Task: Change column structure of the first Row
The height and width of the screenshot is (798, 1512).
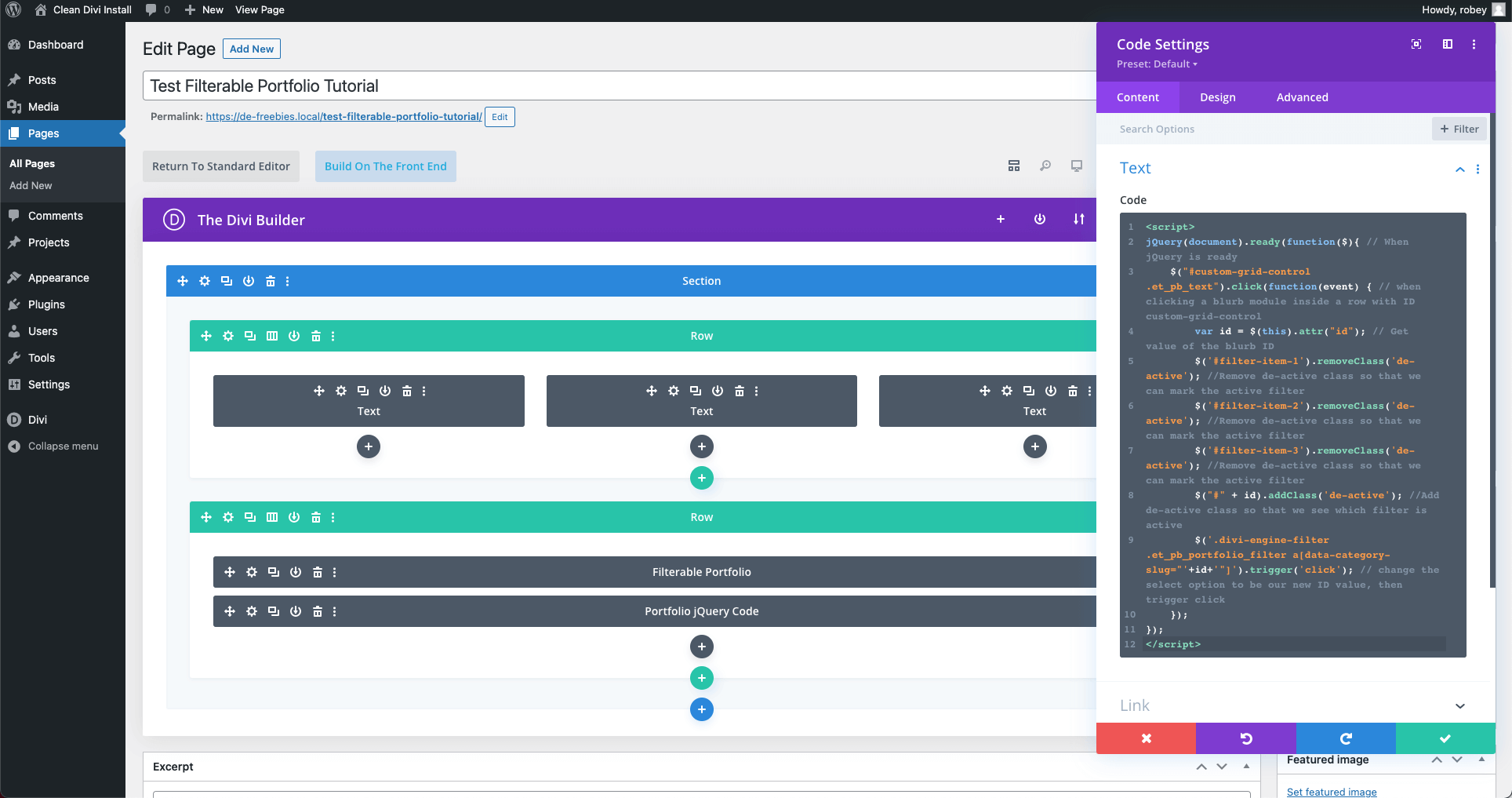Action: pos(272,336)
